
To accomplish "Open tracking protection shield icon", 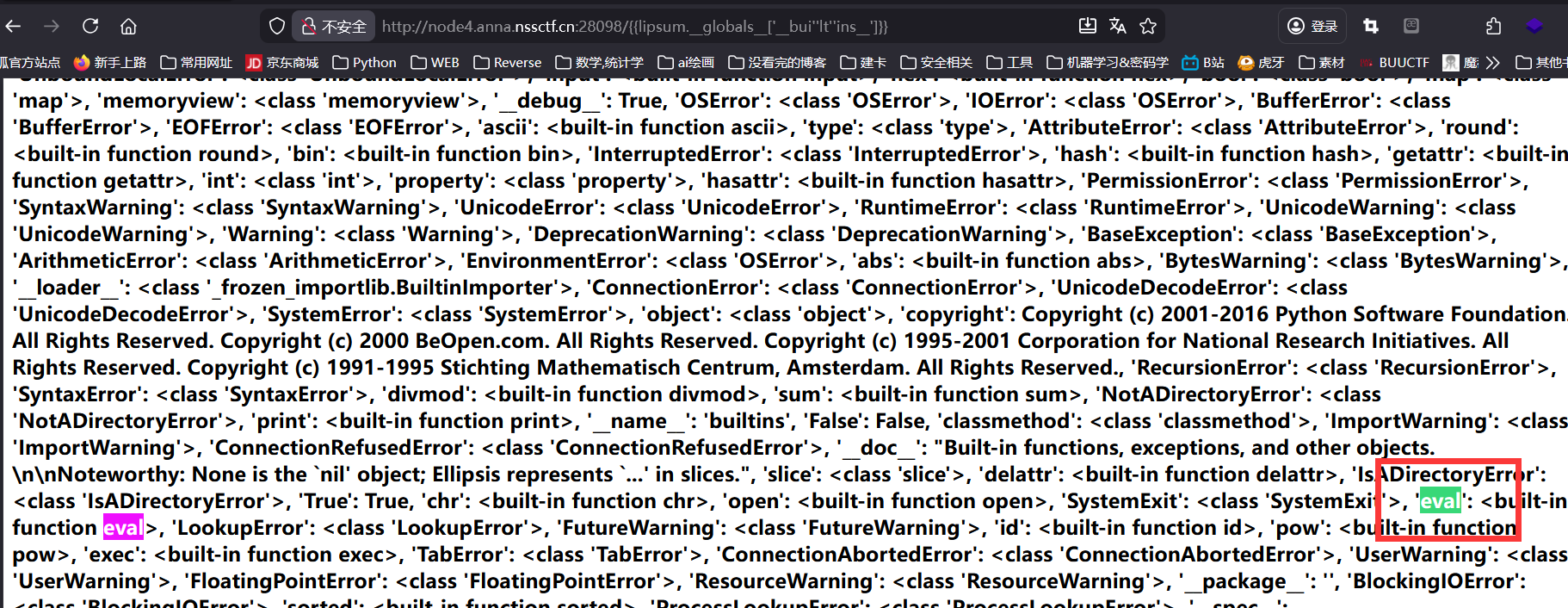I will (x=277, y=27).
